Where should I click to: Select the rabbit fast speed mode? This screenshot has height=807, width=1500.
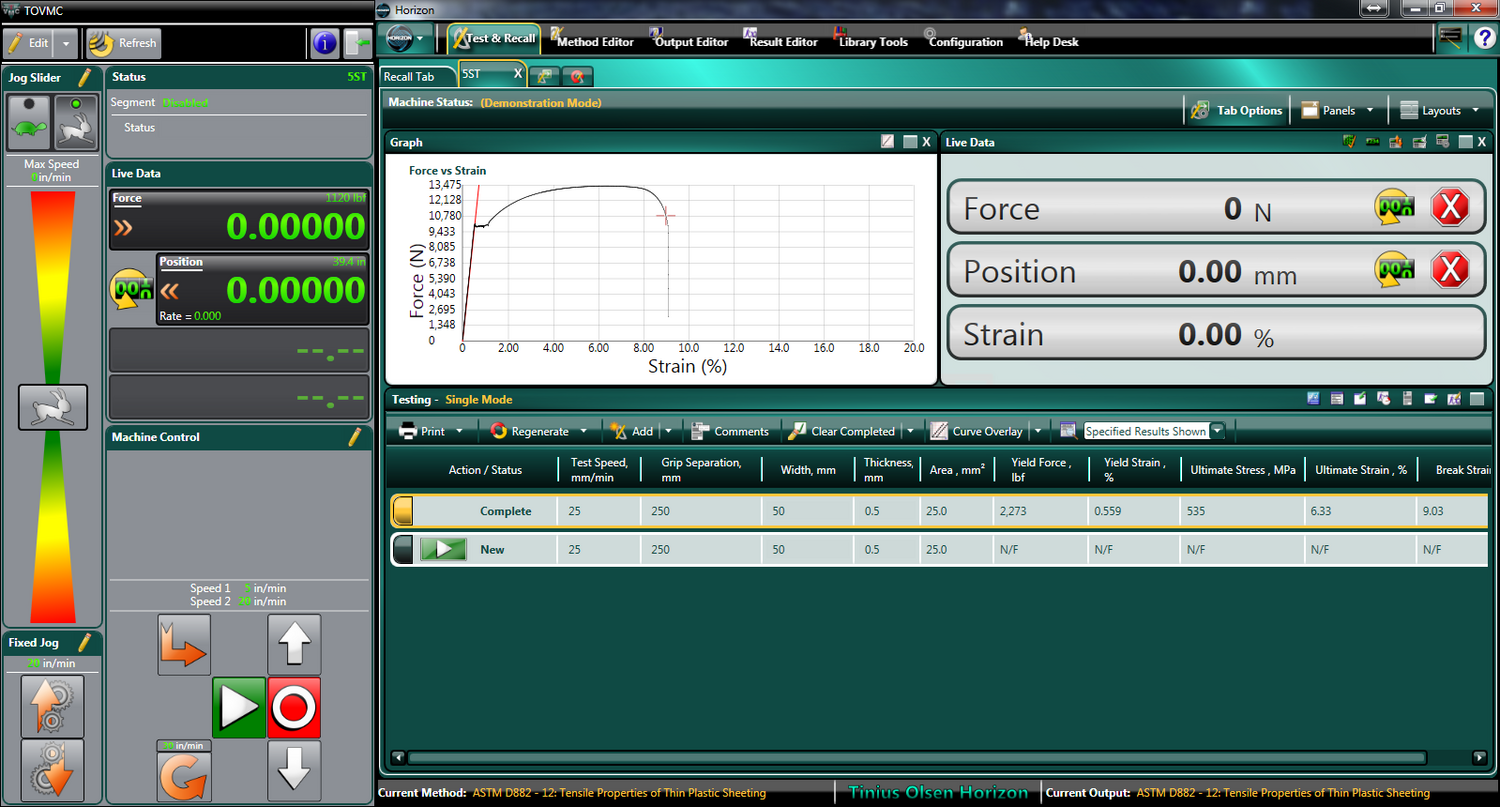coord(75,122)
